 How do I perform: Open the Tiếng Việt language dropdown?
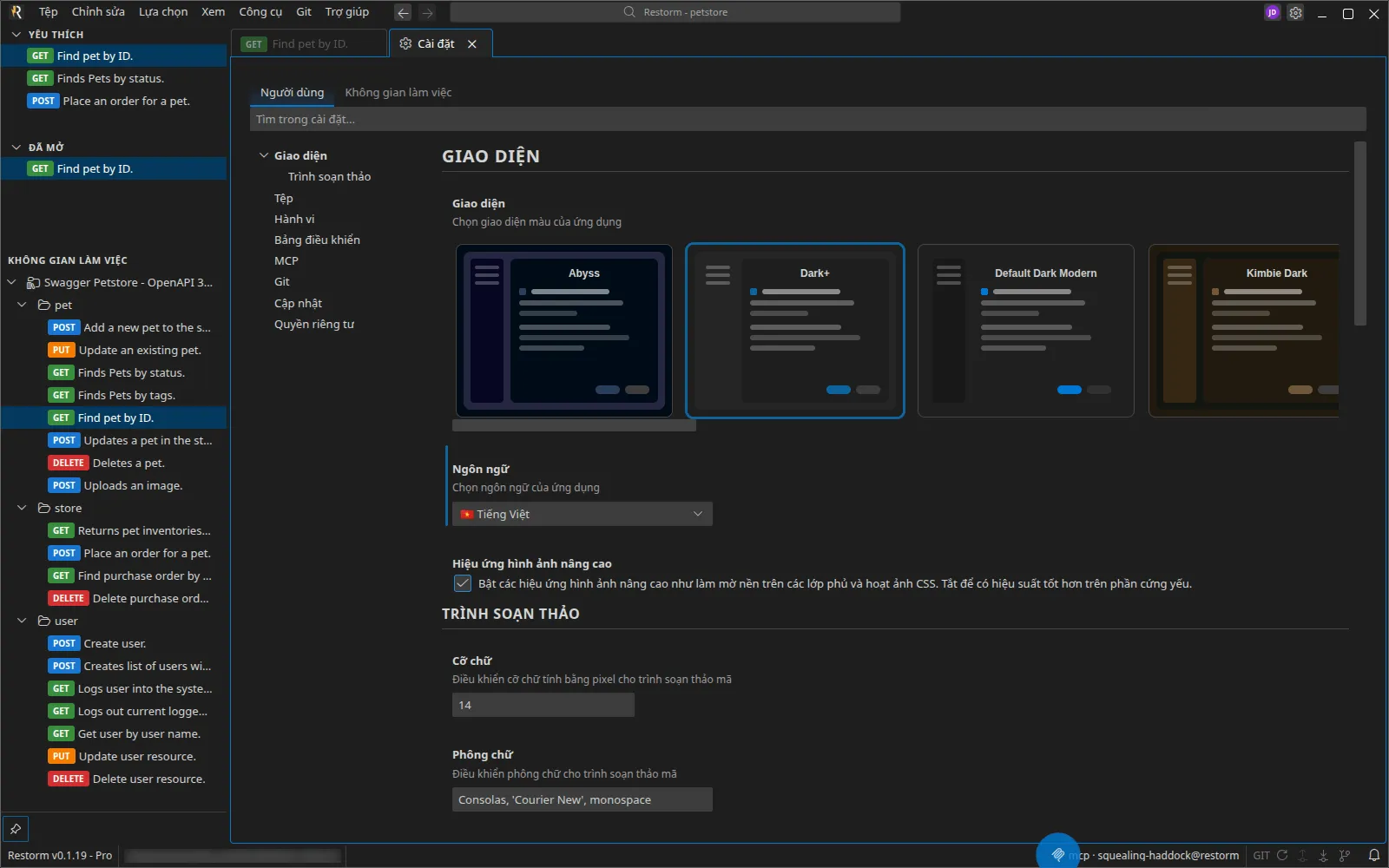(x=583, y=514)
